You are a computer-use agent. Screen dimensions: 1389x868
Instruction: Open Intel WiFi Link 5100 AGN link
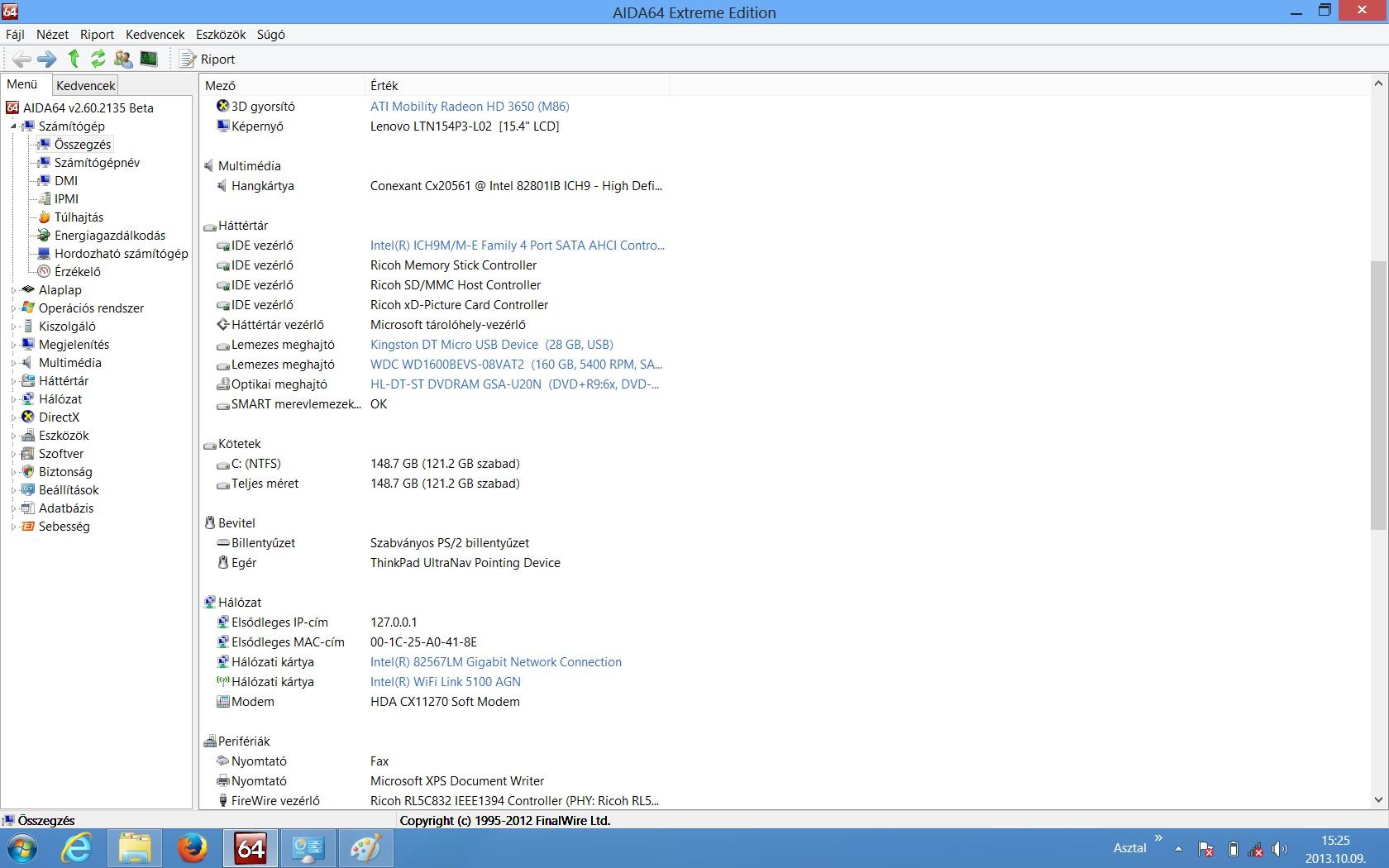pos(446,682)
